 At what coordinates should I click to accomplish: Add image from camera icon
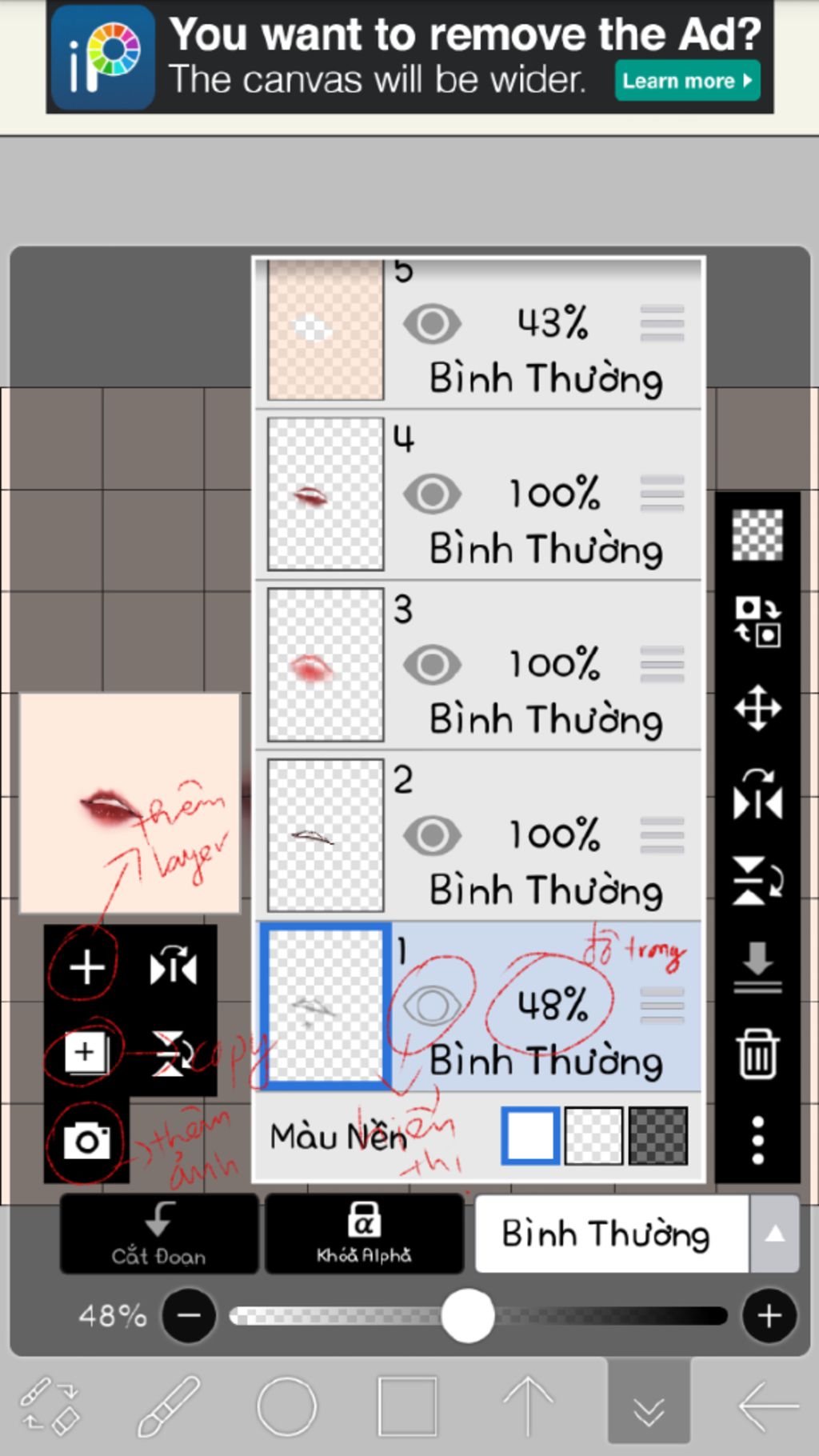pos(86,1140)
